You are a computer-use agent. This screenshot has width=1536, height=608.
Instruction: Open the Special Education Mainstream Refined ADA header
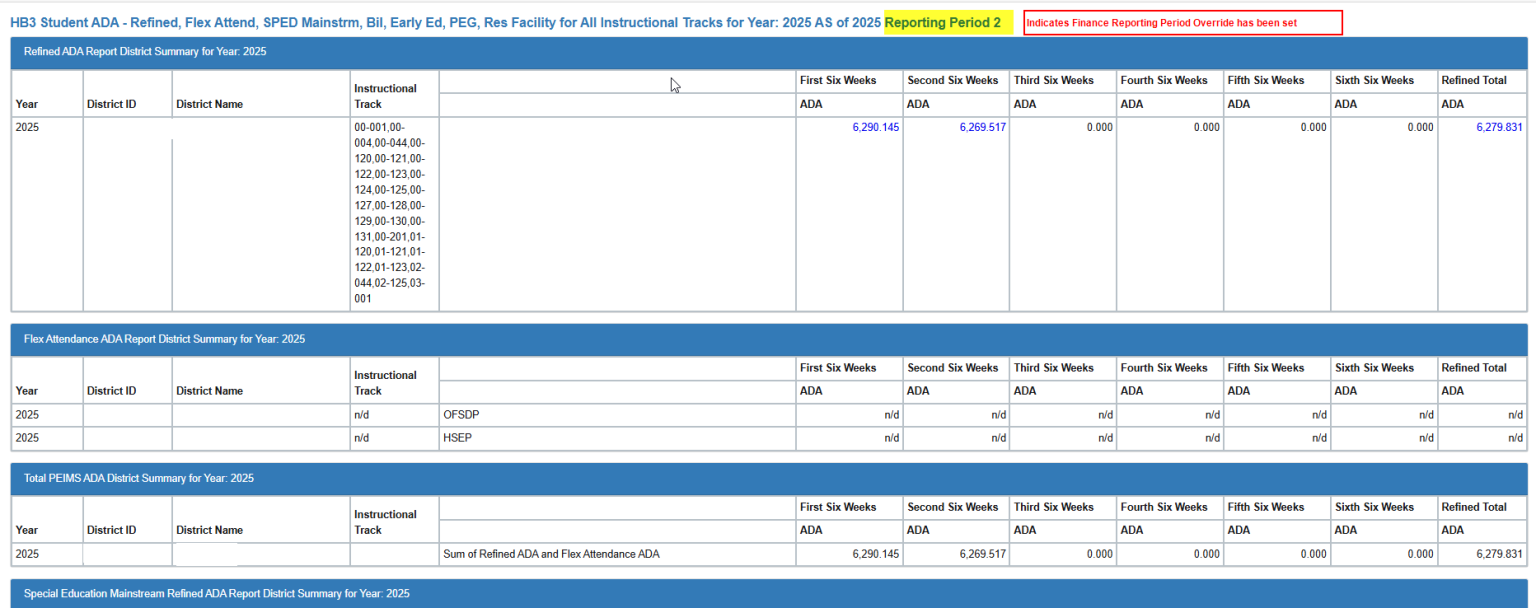pos(216,593)
